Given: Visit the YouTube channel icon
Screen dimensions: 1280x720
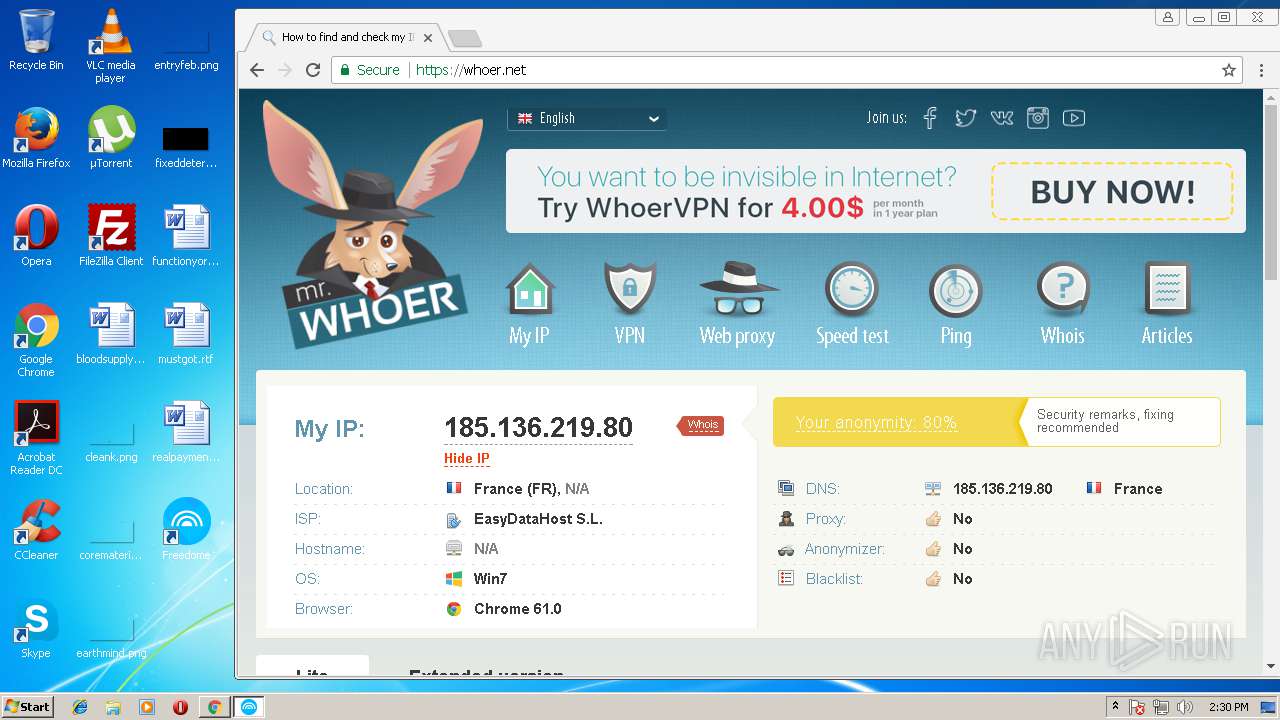Looking at the screenshot, I should (1074, 118).
